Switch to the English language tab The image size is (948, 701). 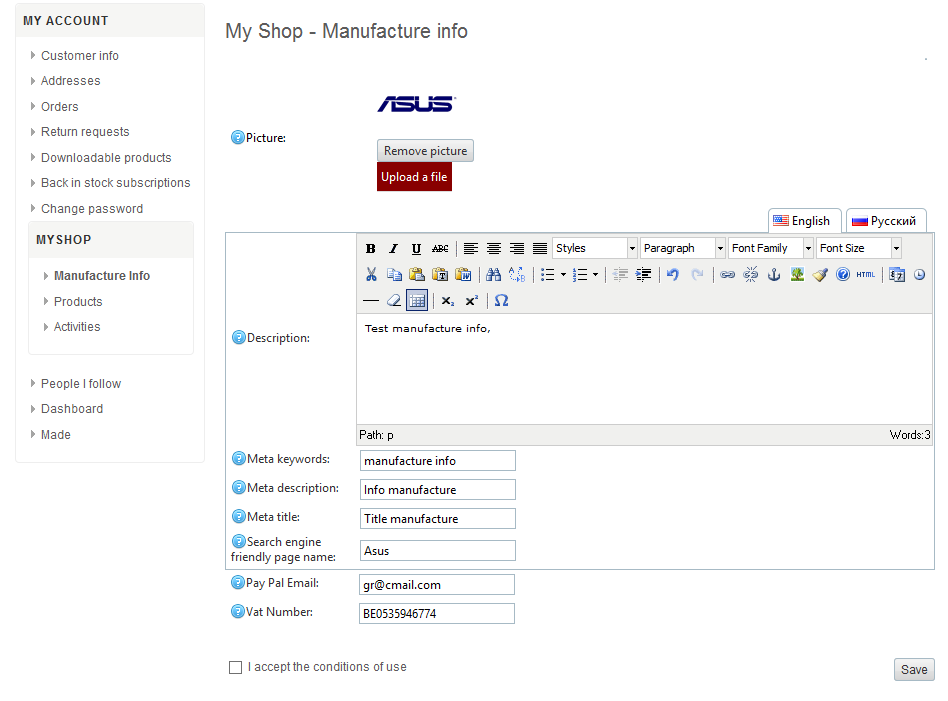pyautogui.click(x=804, y=221)
